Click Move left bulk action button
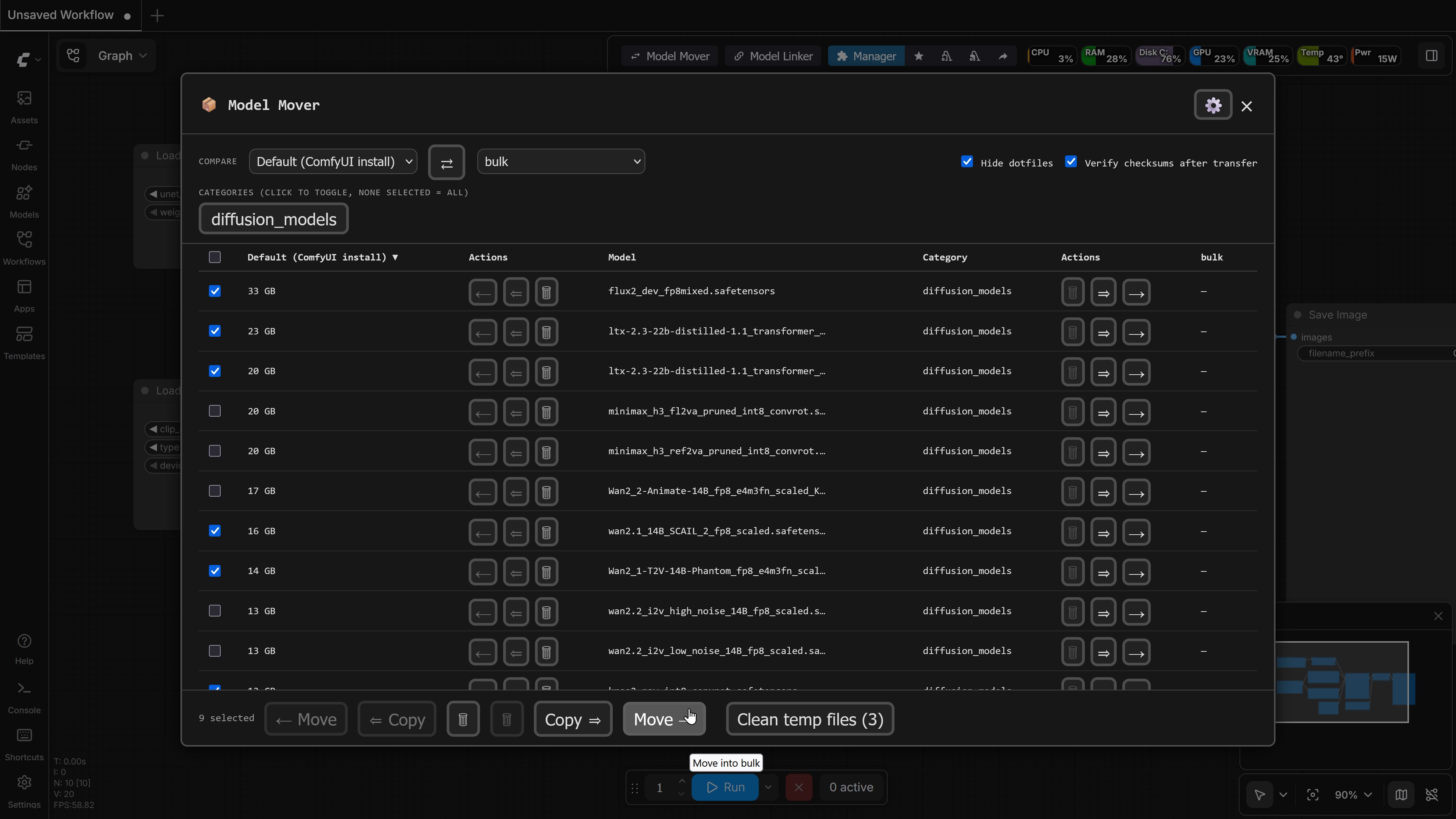1456x819 pixels. tap(306, 719)
